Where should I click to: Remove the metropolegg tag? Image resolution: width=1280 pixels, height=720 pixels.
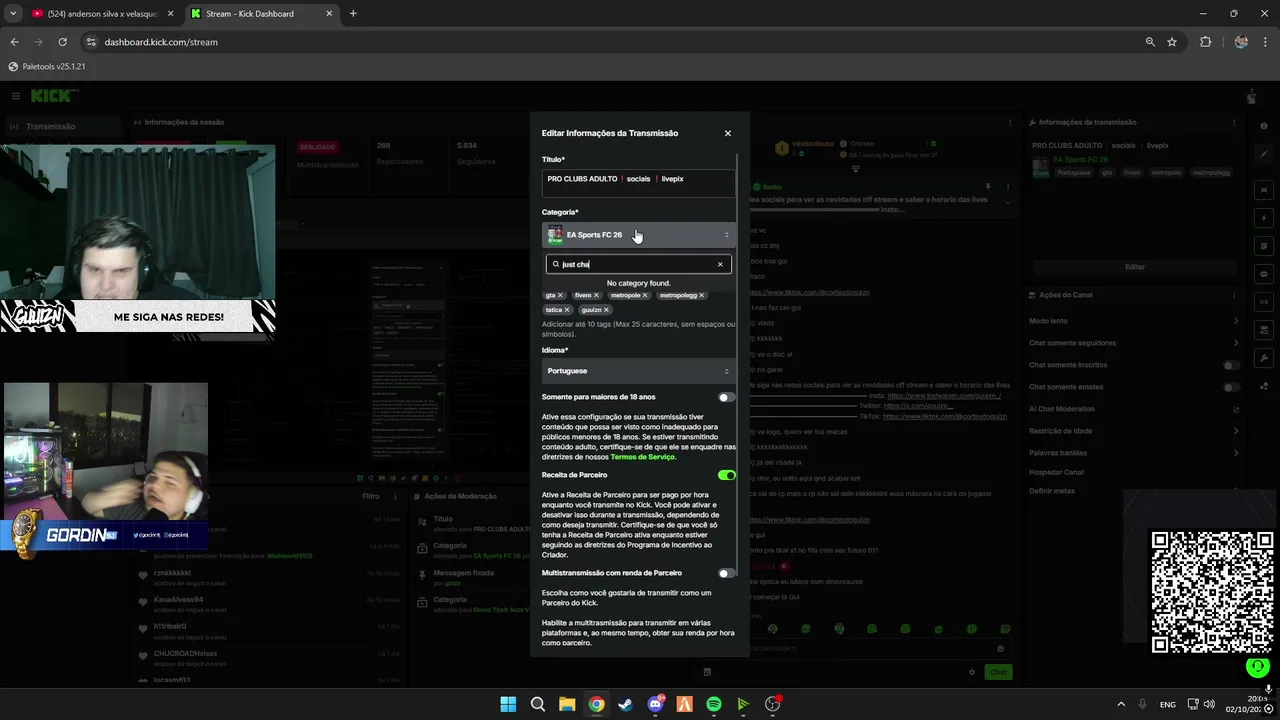tap(702, 295)
